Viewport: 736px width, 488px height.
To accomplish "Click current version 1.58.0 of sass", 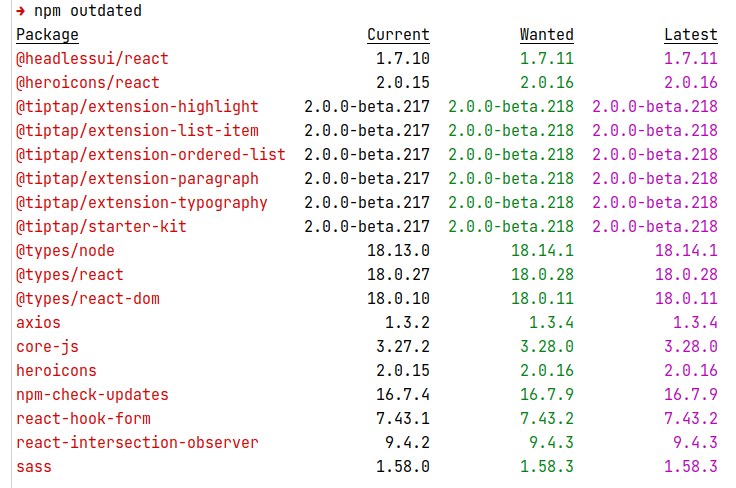I will point(403,466).
